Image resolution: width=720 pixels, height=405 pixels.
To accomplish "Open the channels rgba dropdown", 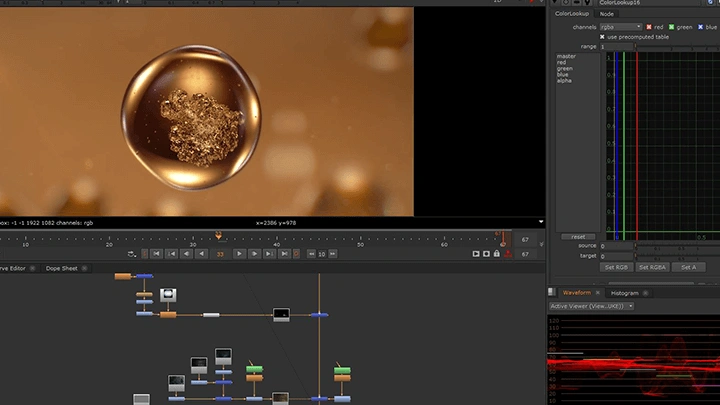I will click(x=620, y=27).
